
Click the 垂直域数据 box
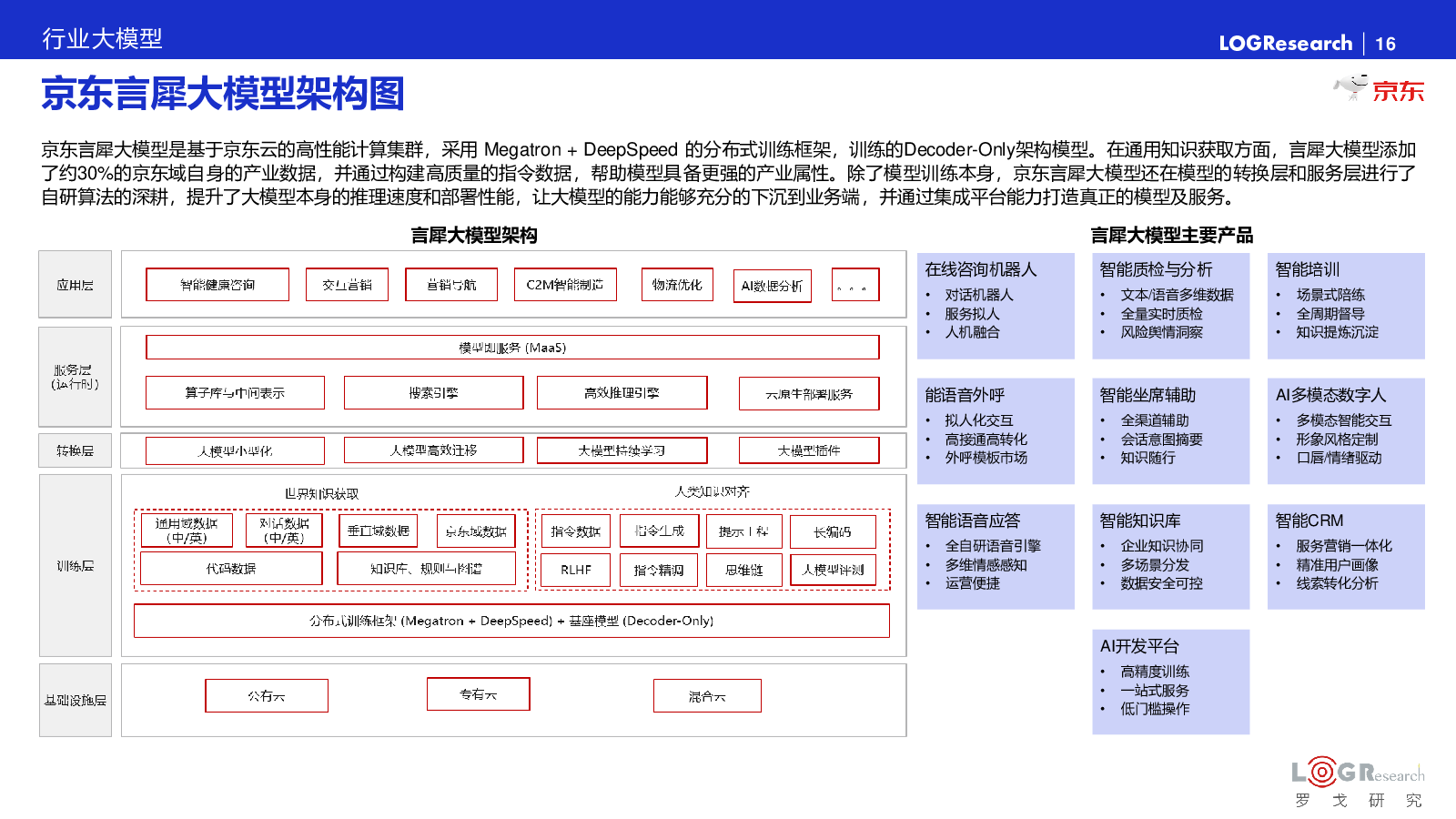379,531
